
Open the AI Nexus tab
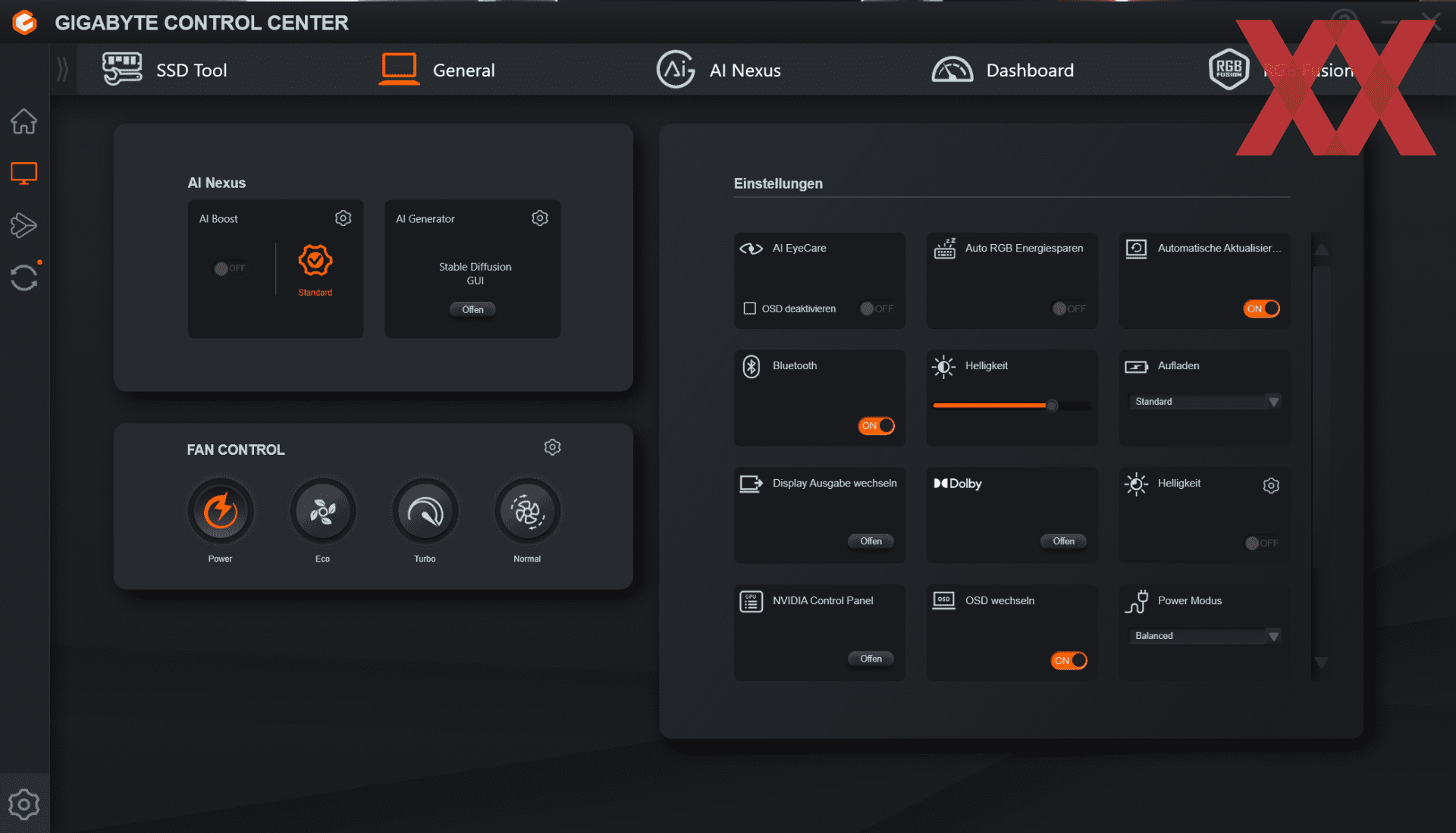(x=718, y=70)
